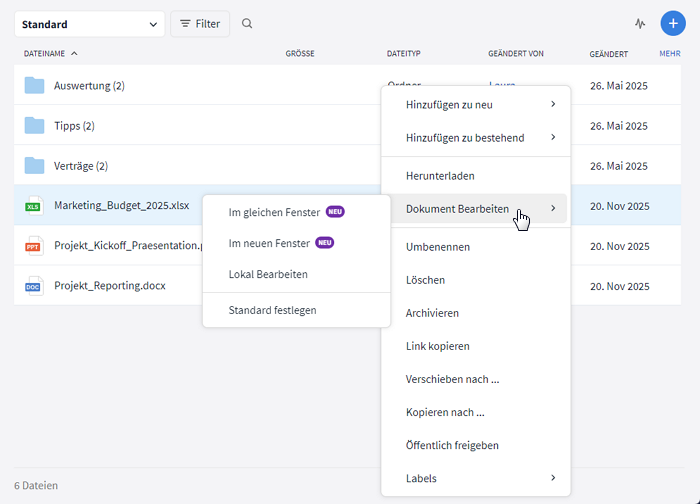Open the activity pulse icon
The image size is (700, 504).
click(640, 24)
